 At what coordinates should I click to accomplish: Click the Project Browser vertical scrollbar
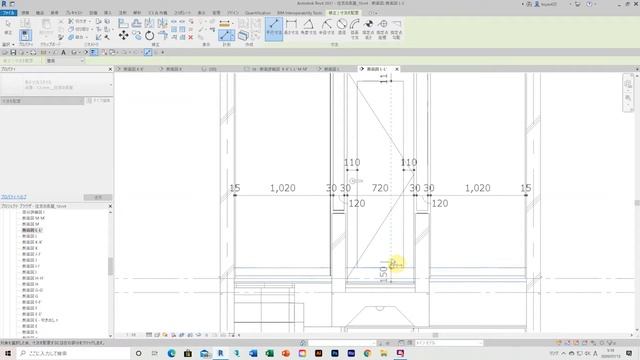(110, 266)
